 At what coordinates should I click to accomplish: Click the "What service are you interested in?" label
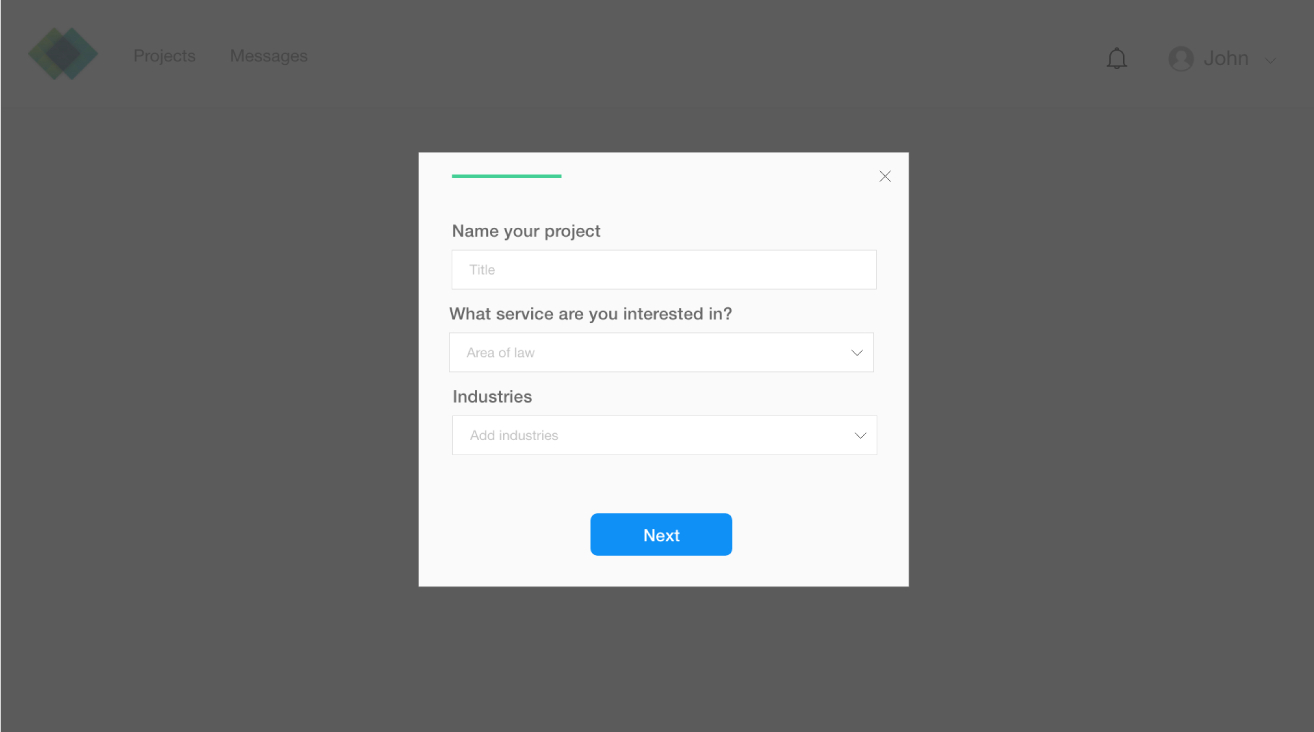coord(590,314)
